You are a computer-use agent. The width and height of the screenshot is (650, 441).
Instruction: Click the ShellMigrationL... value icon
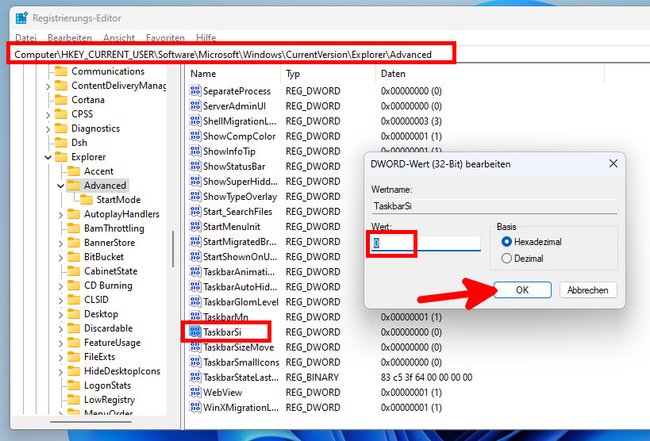195,121
